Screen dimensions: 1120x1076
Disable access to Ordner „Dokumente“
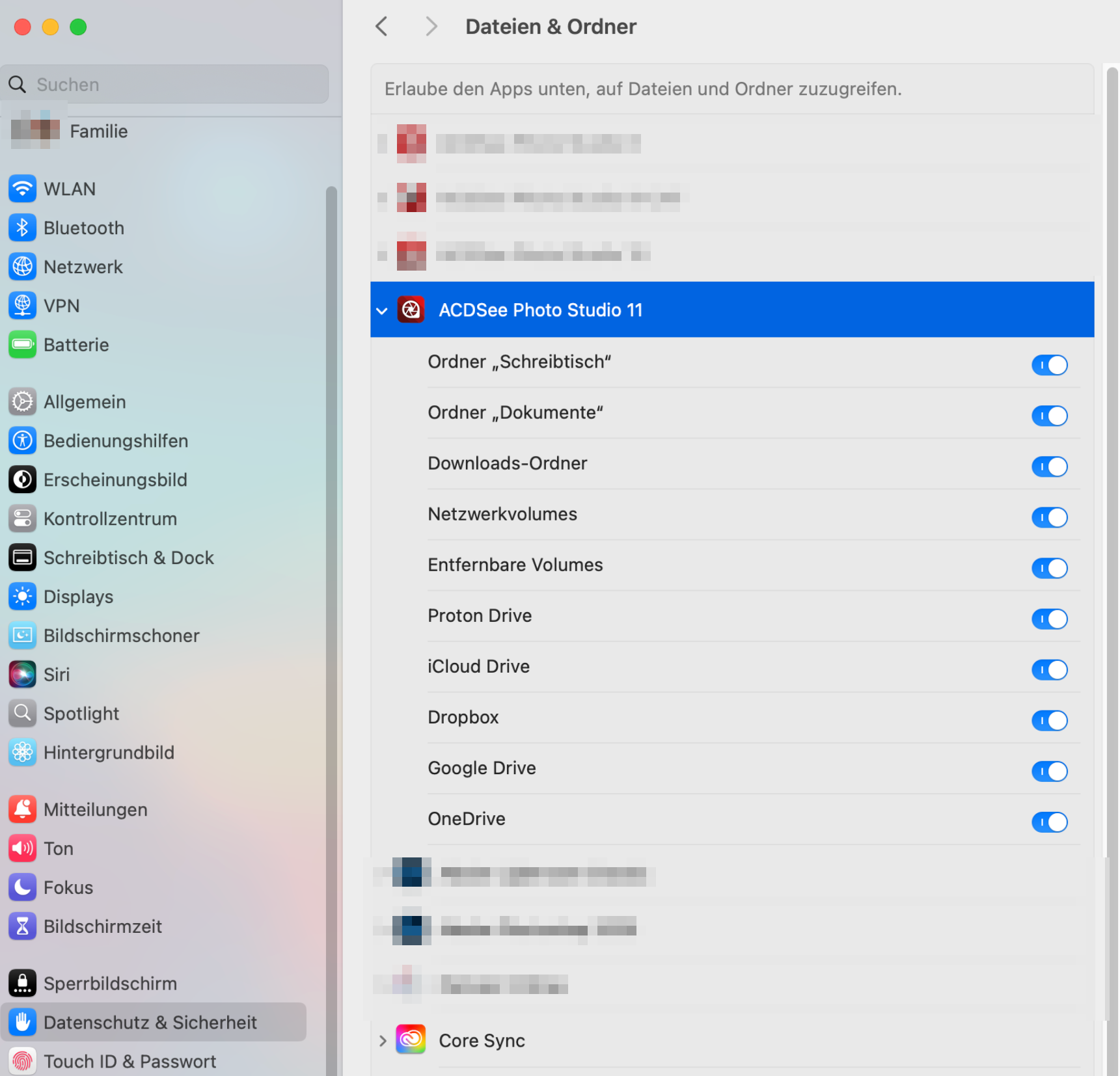pos(1049,416)
